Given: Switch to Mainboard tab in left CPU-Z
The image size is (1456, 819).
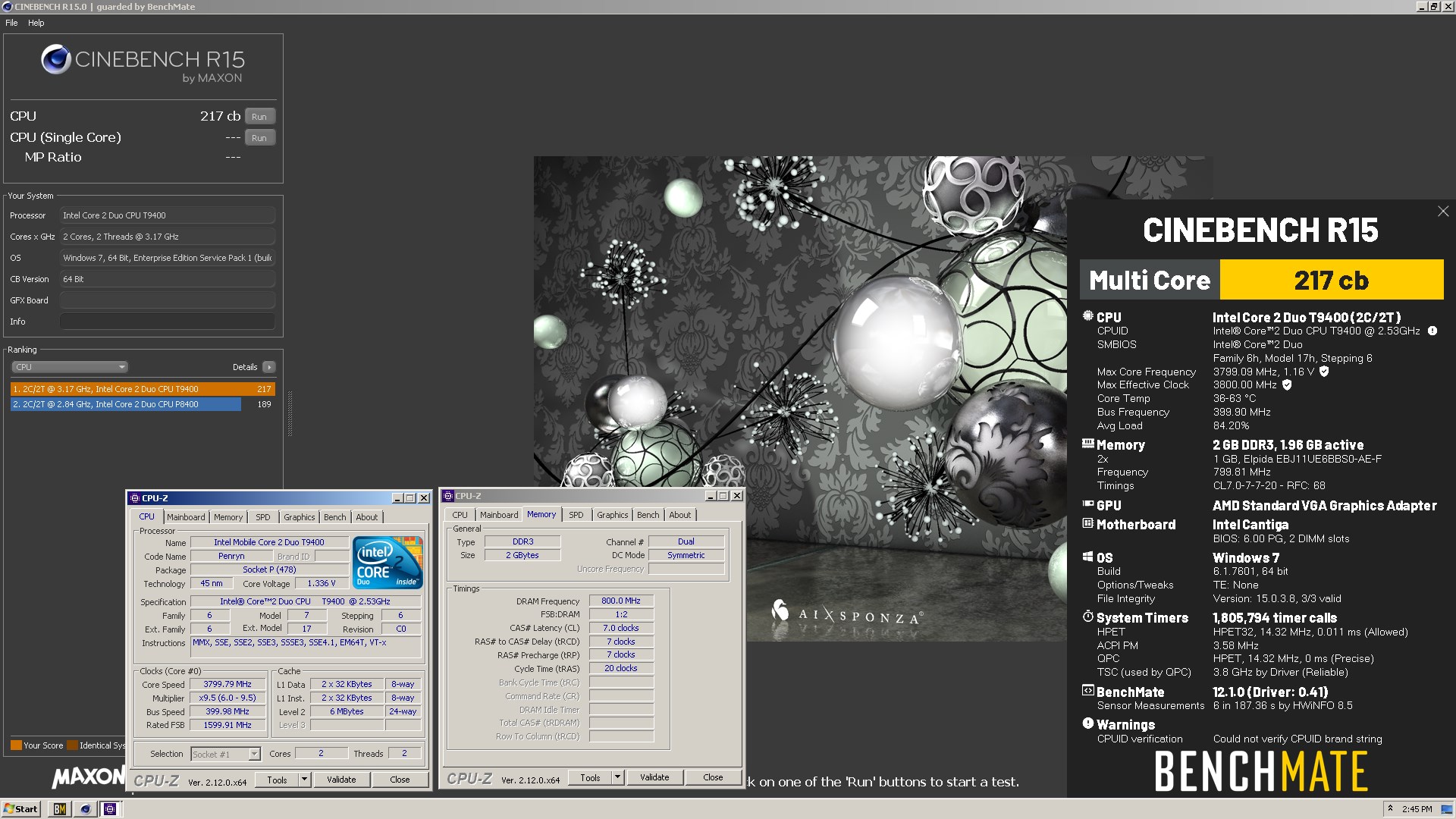Looking at the screenshot, I should 186,517.
